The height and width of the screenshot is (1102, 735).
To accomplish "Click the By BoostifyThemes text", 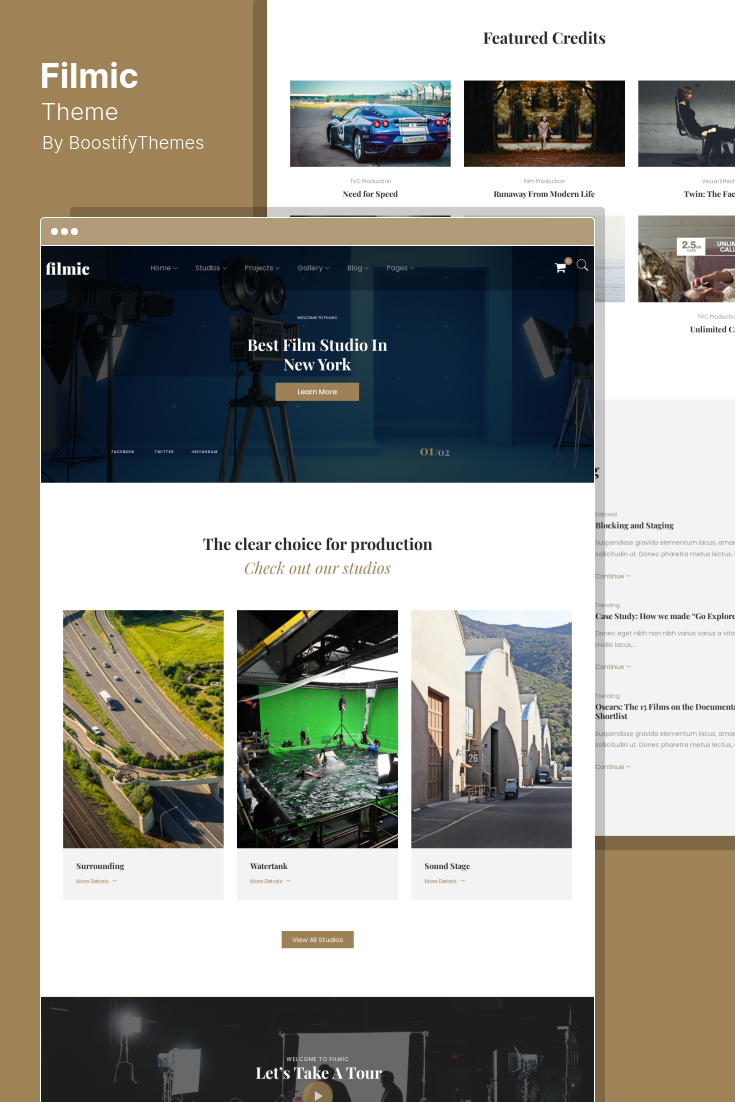I will click(123, 143).
